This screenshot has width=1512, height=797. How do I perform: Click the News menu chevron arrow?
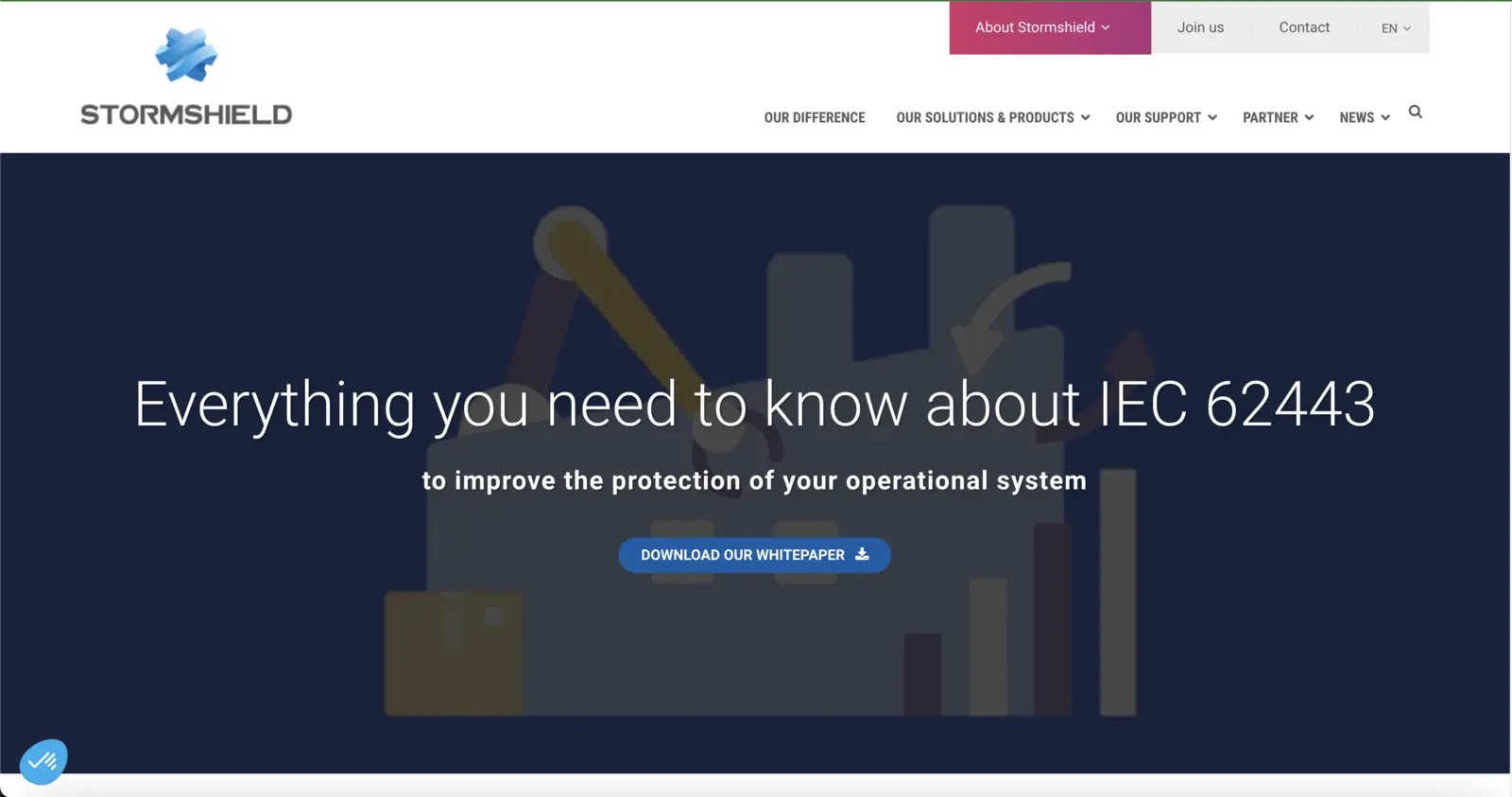pyautogui.click(x=1385, y=118)
